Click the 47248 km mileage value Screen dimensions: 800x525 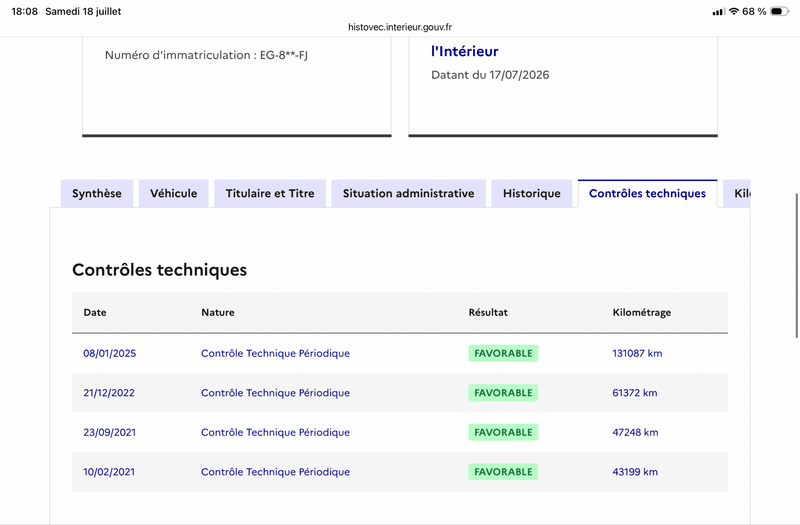[635, 432]
